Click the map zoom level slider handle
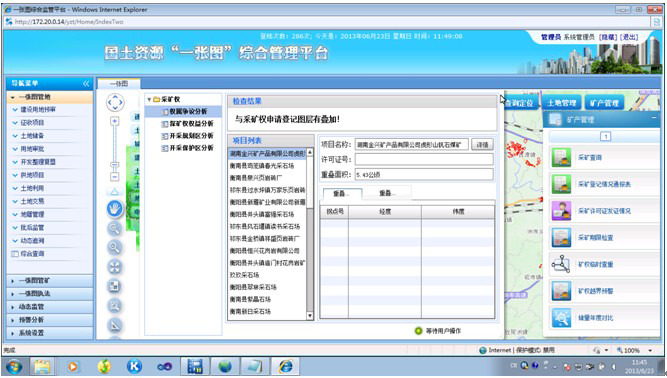 (114, 165)
